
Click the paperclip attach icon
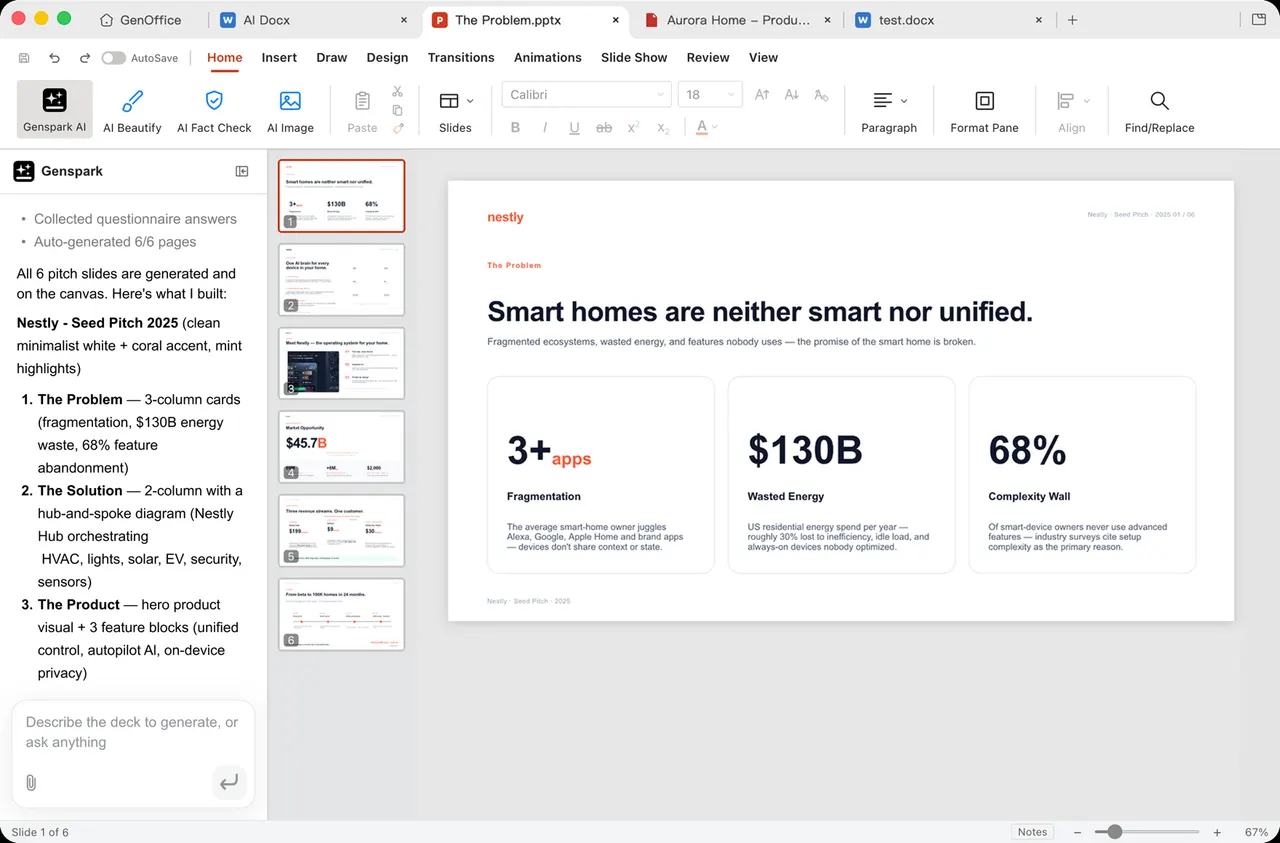pos(31,782)
